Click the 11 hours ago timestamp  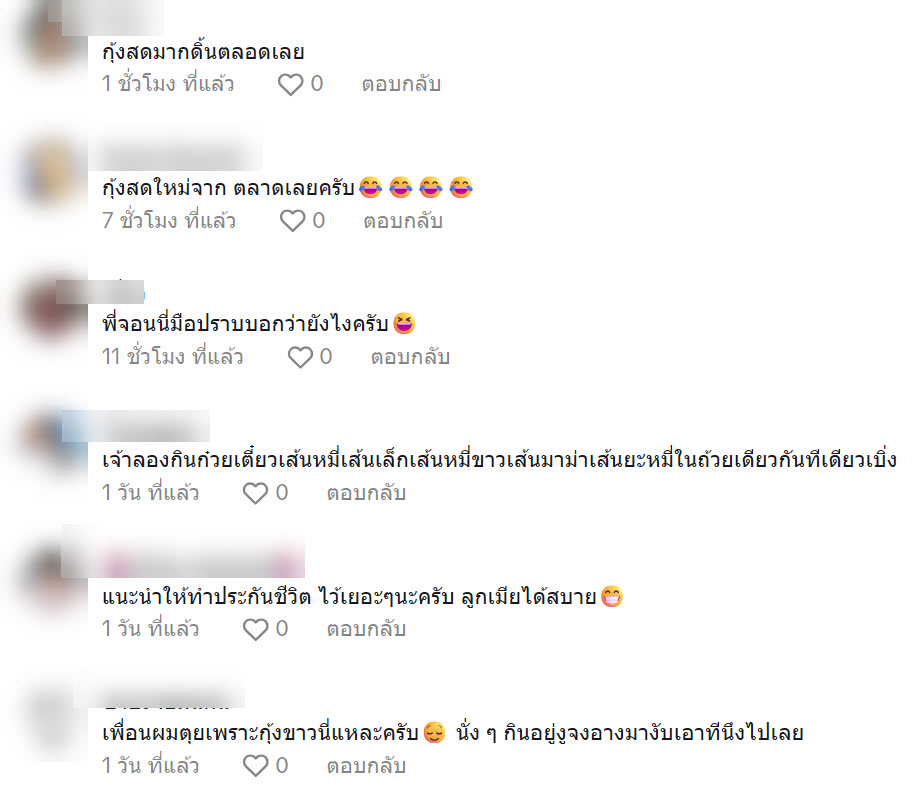click(172, 357)
